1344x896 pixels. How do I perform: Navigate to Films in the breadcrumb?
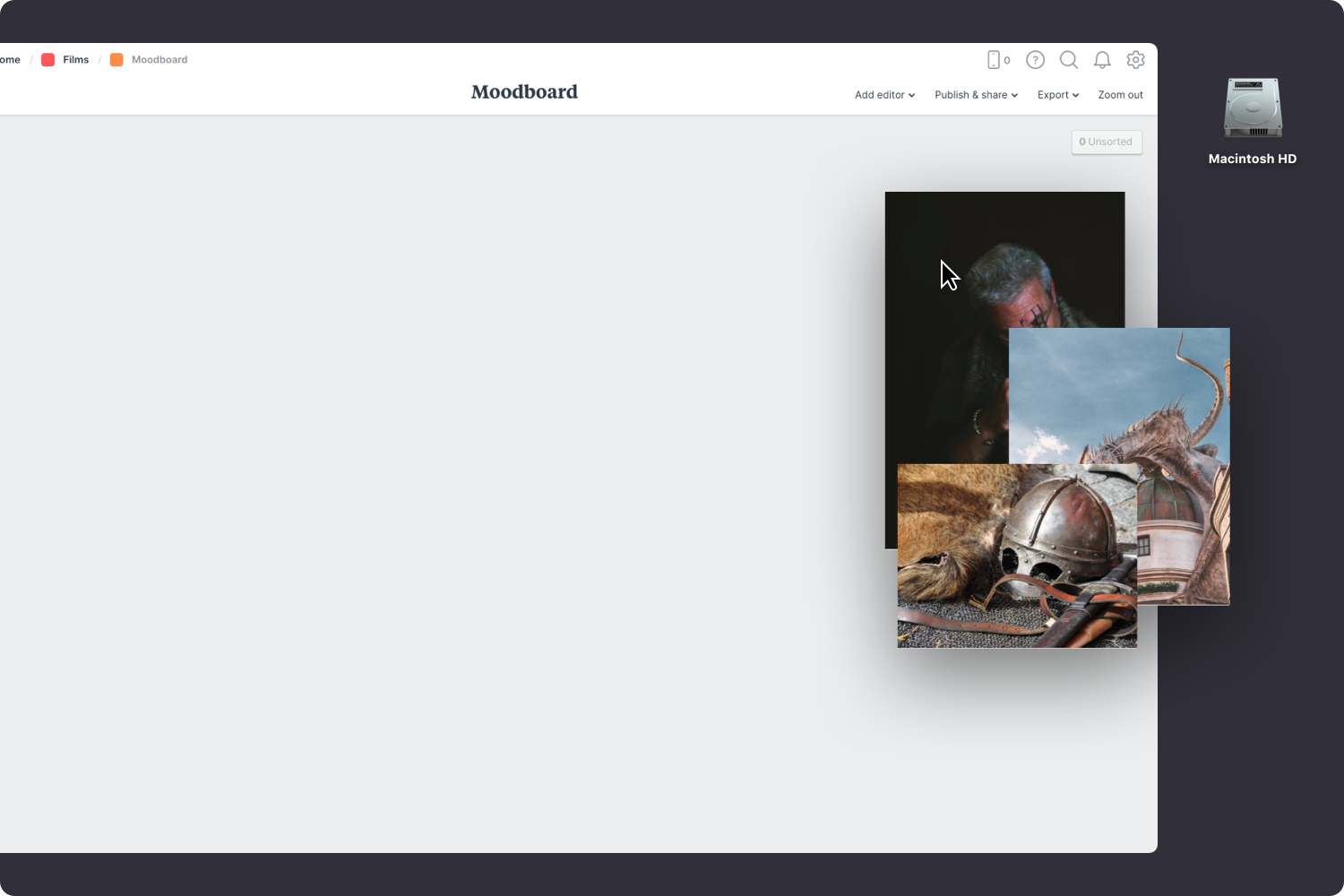75,59
